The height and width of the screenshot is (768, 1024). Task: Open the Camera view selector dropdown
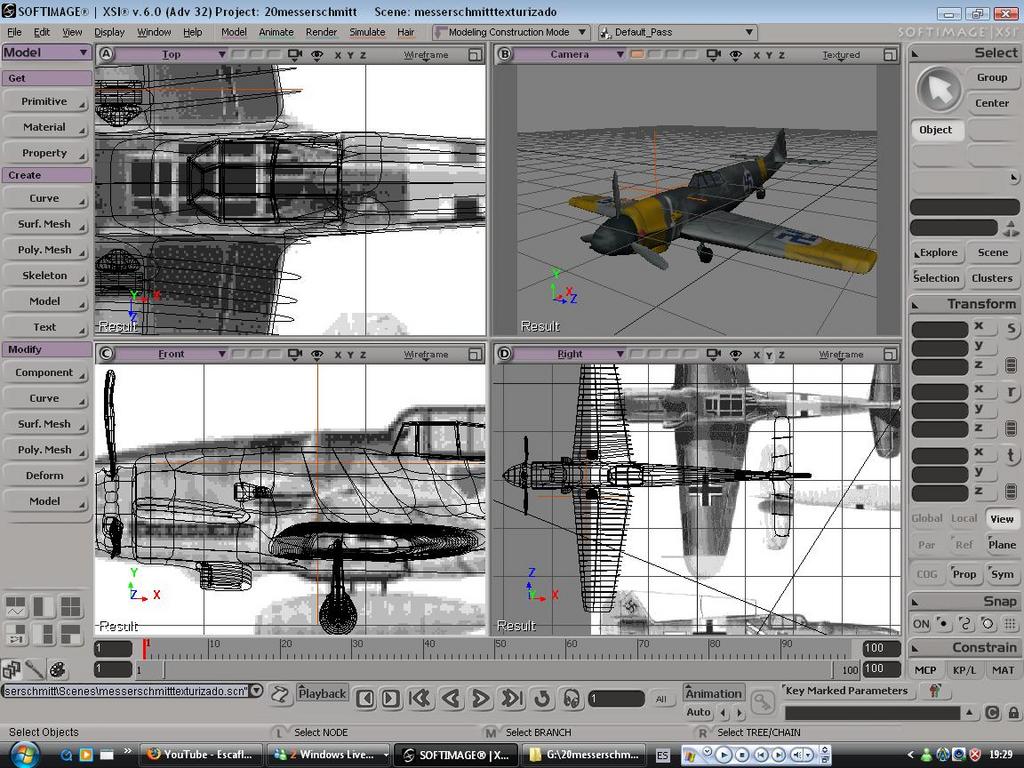coord(569,55)
